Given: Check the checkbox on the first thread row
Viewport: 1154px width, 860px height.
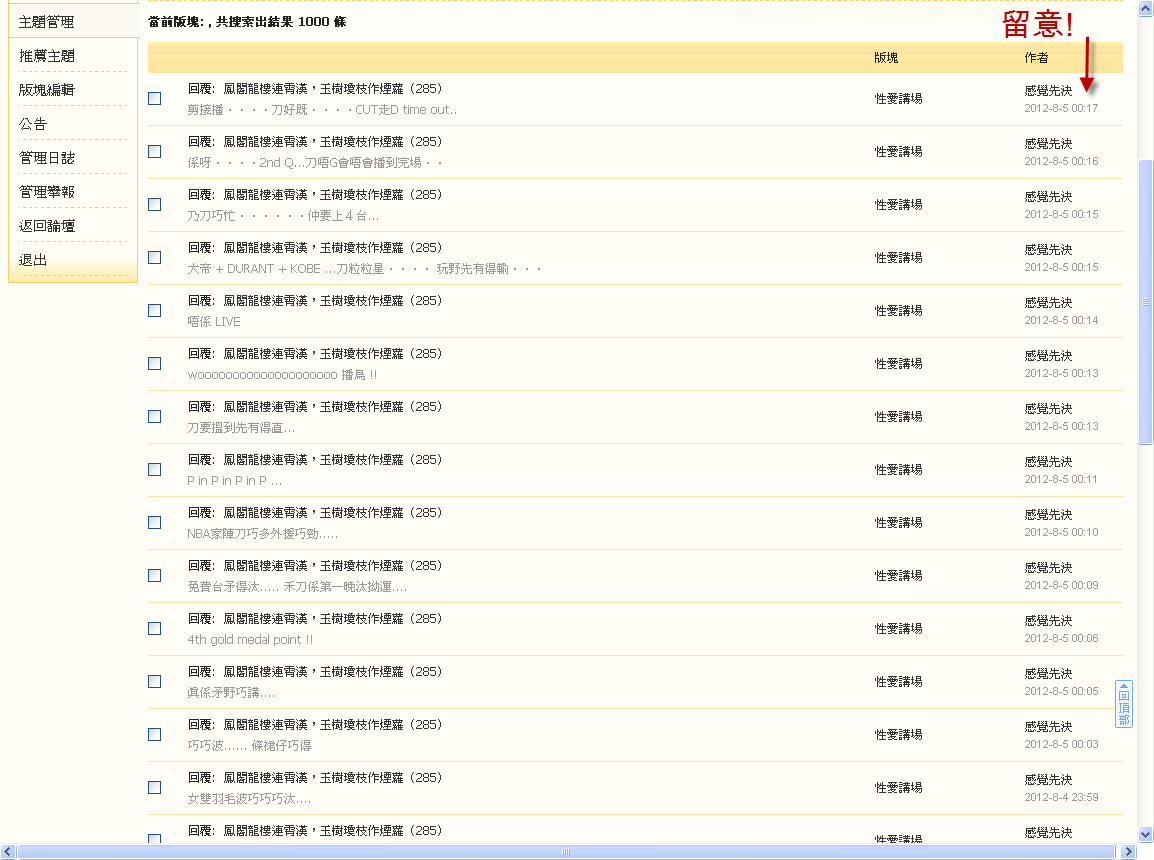Looking at the screenshot, I should tap(154, 98).
